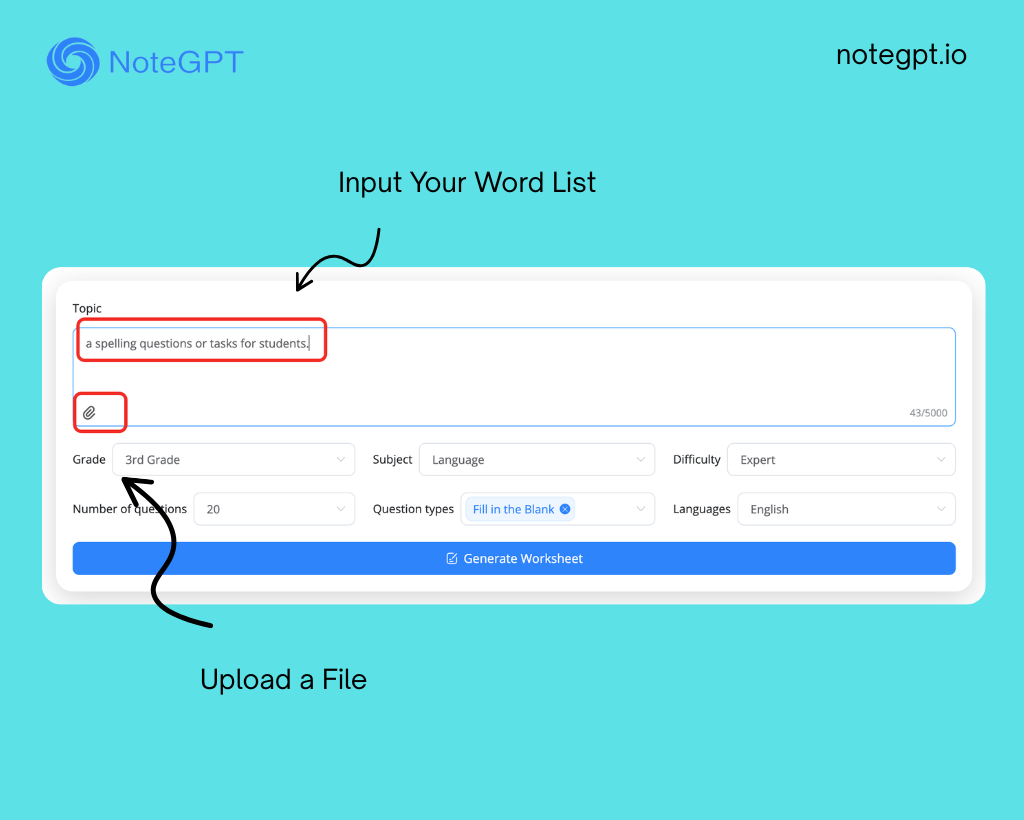
Task: Click the Languages label
Action: (701, 509)
